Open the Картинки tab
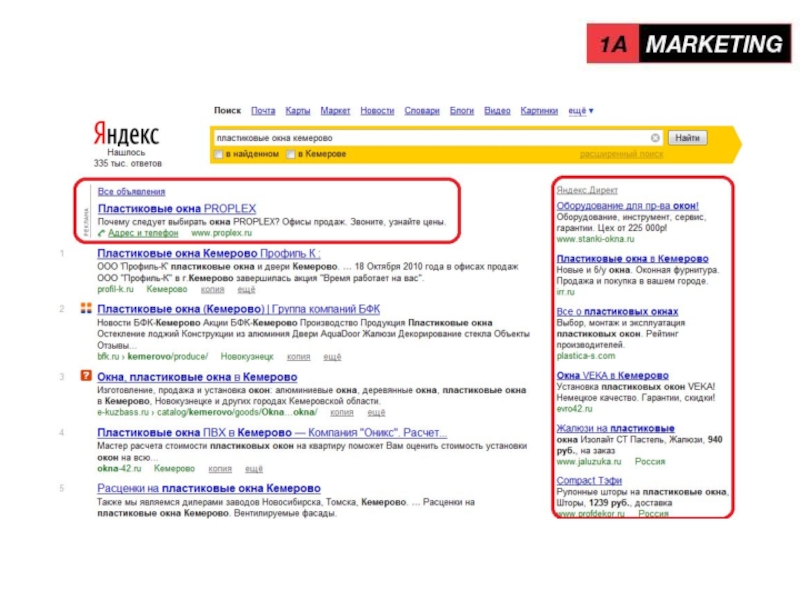 click(x=539, y=111)
